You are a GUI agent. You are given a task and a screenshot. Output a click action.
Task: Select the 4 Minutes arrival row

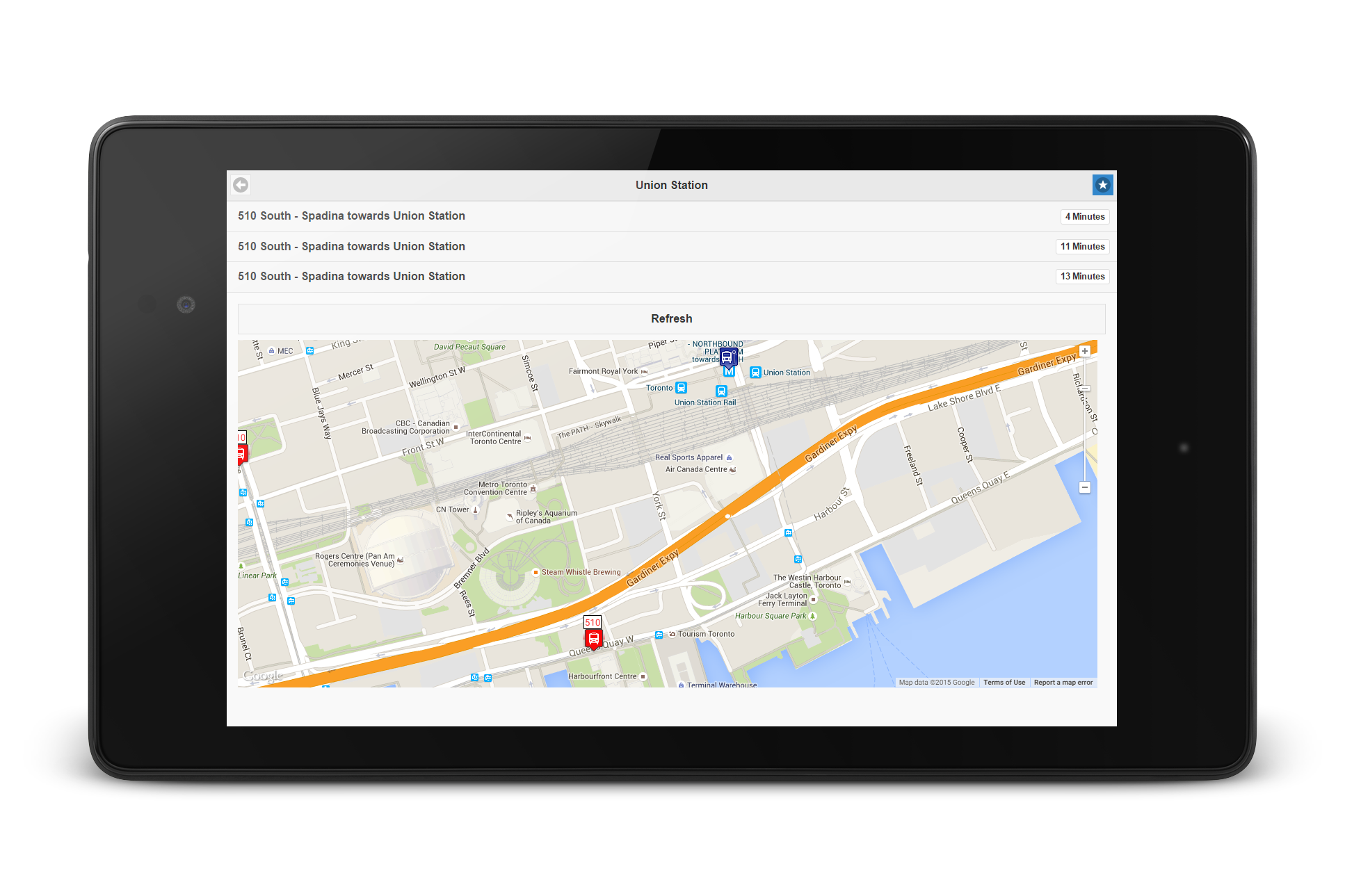click(671, 216)
